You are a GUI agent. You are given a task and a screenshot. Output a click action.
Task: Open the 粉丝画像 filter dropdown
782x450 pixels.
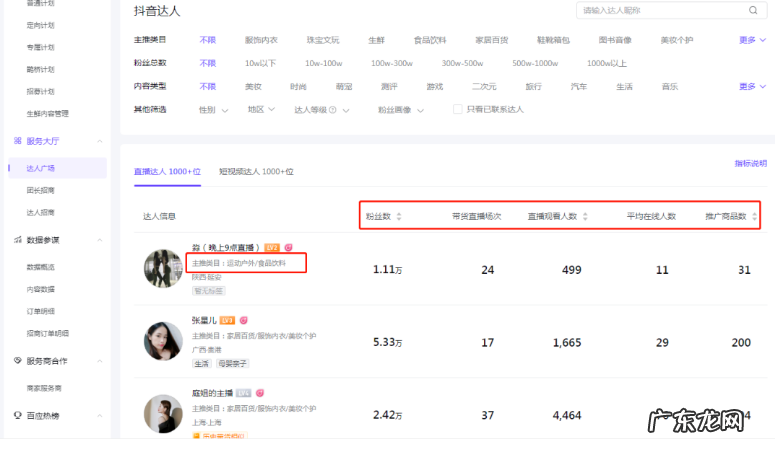(x=401, y=110)
